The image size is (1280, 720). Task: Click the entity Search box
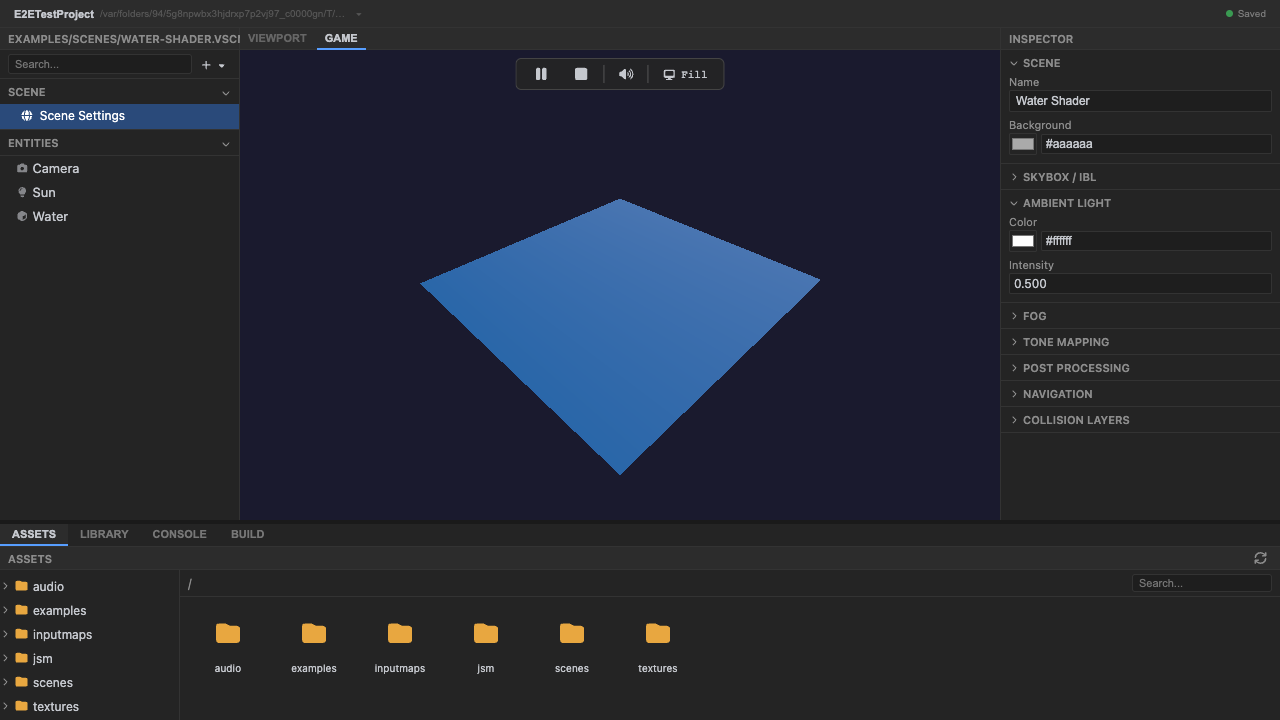tap(99, 64)
